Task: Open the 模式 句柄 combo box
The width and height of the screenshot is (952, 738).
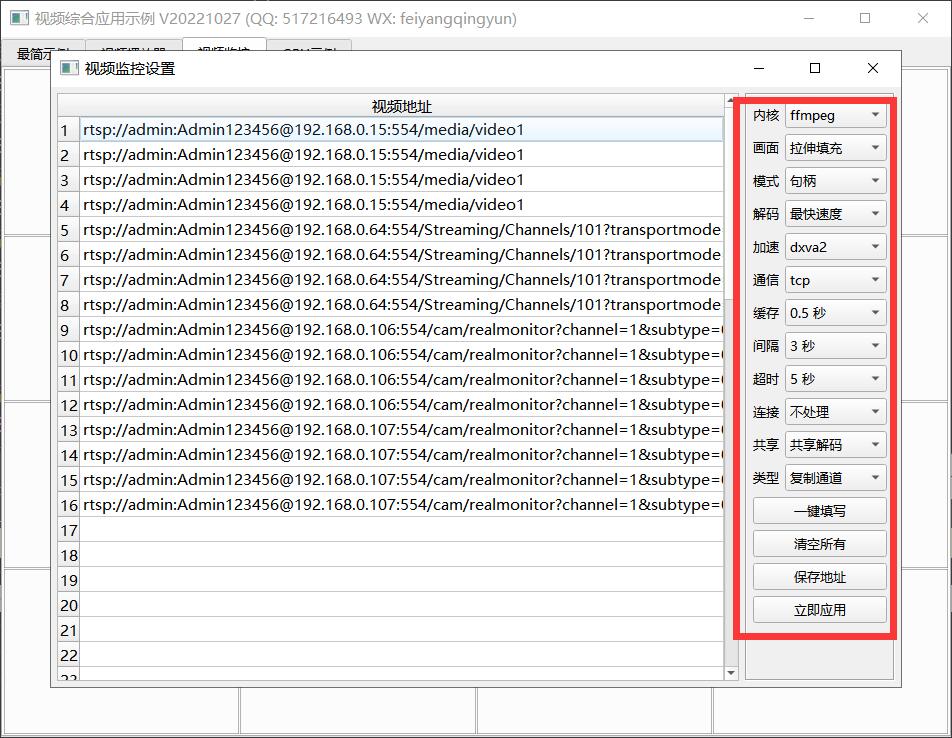Action: pos(835,181)
